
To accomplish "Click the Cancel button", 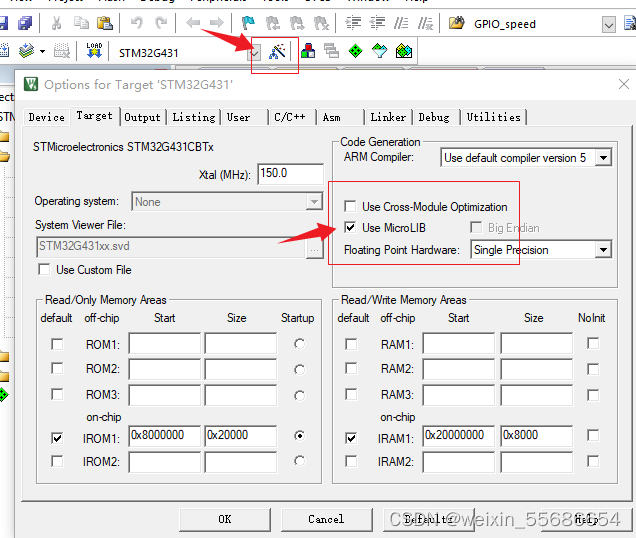I will [x=326, y=519].
